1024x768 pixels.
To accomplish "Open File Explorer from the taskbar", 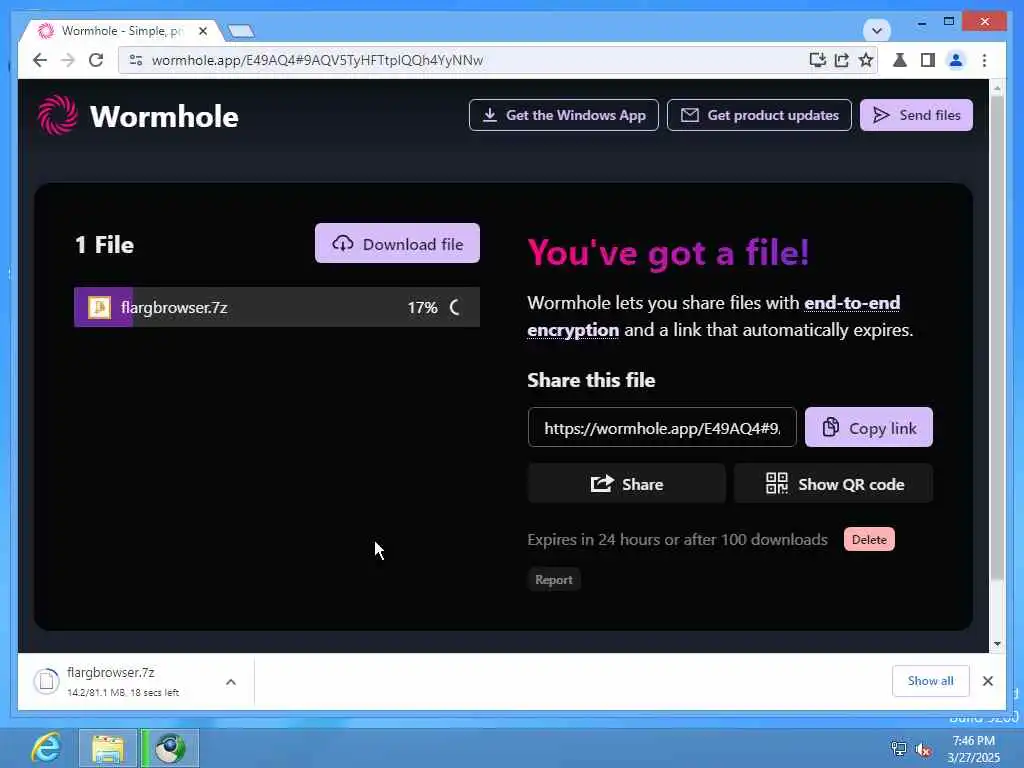I will (x=108, y=748).
